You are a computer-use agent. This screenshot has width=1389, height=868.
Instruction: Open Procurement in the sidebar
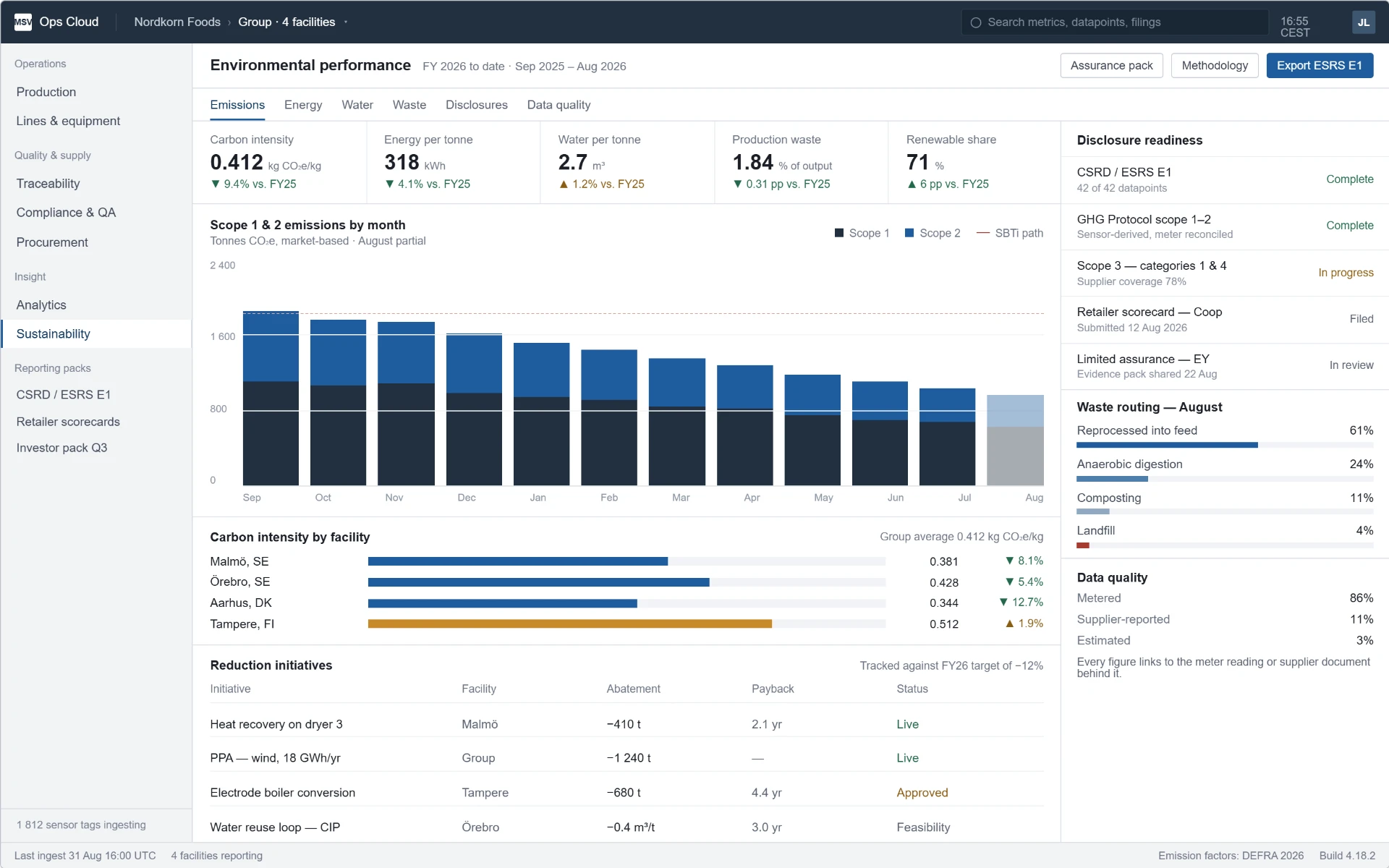coord(96,242)
